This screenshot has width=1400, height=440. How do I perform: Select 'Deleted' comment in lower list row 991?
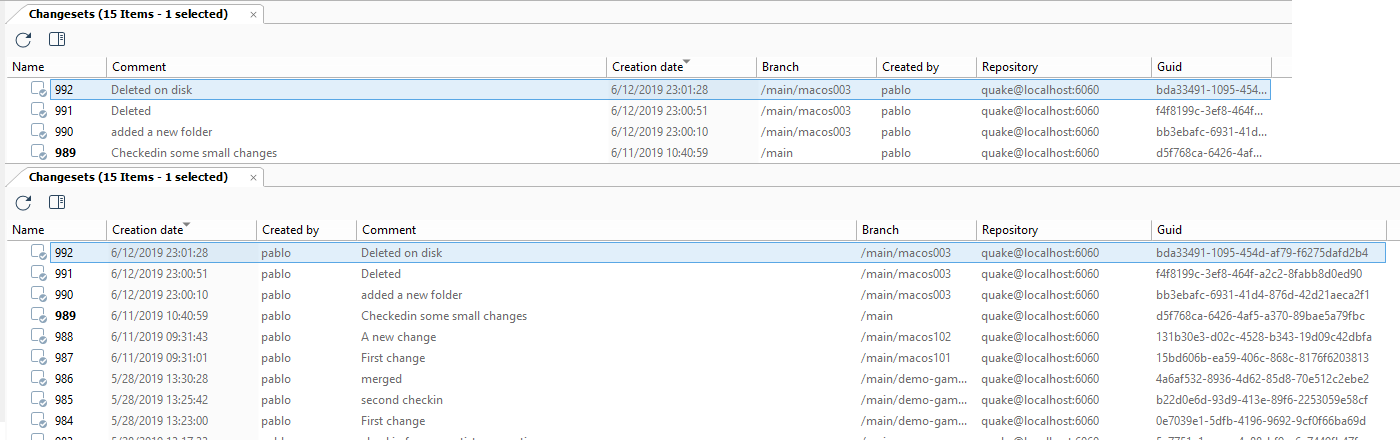(x=381, y=274)
